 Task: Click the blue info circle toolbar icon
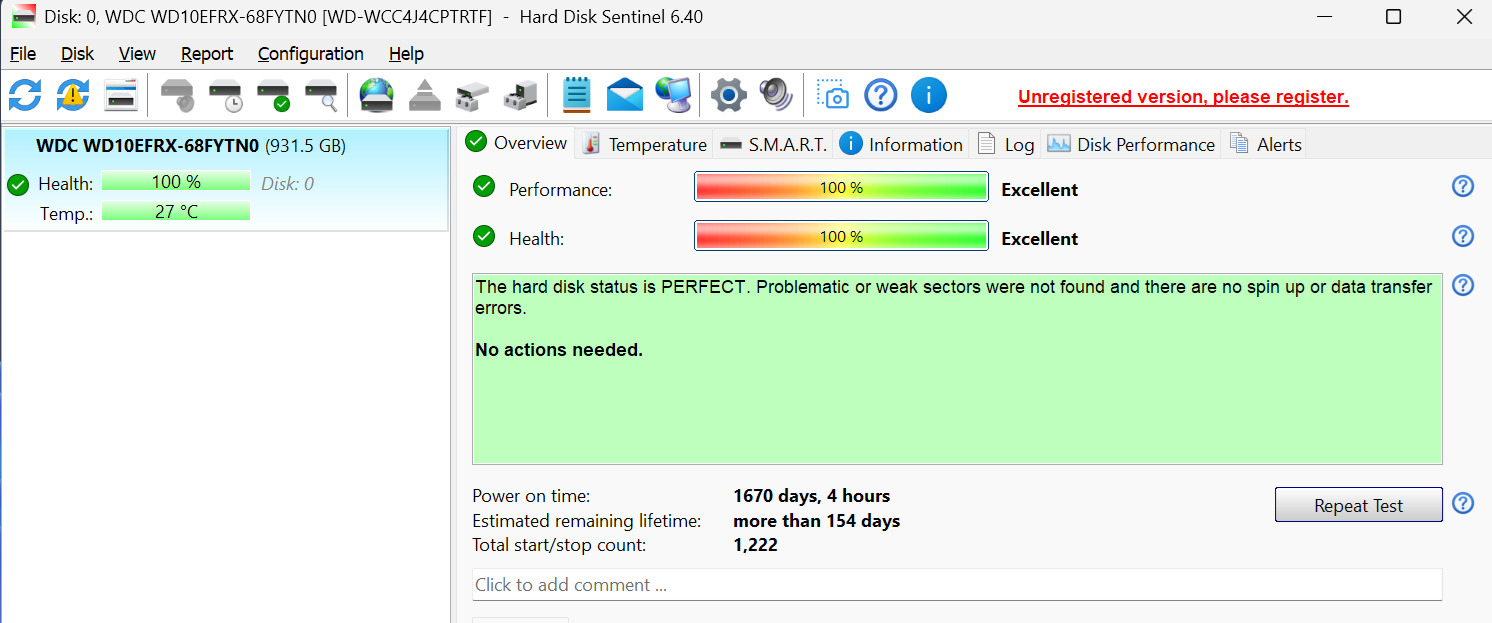click(929, 96)
